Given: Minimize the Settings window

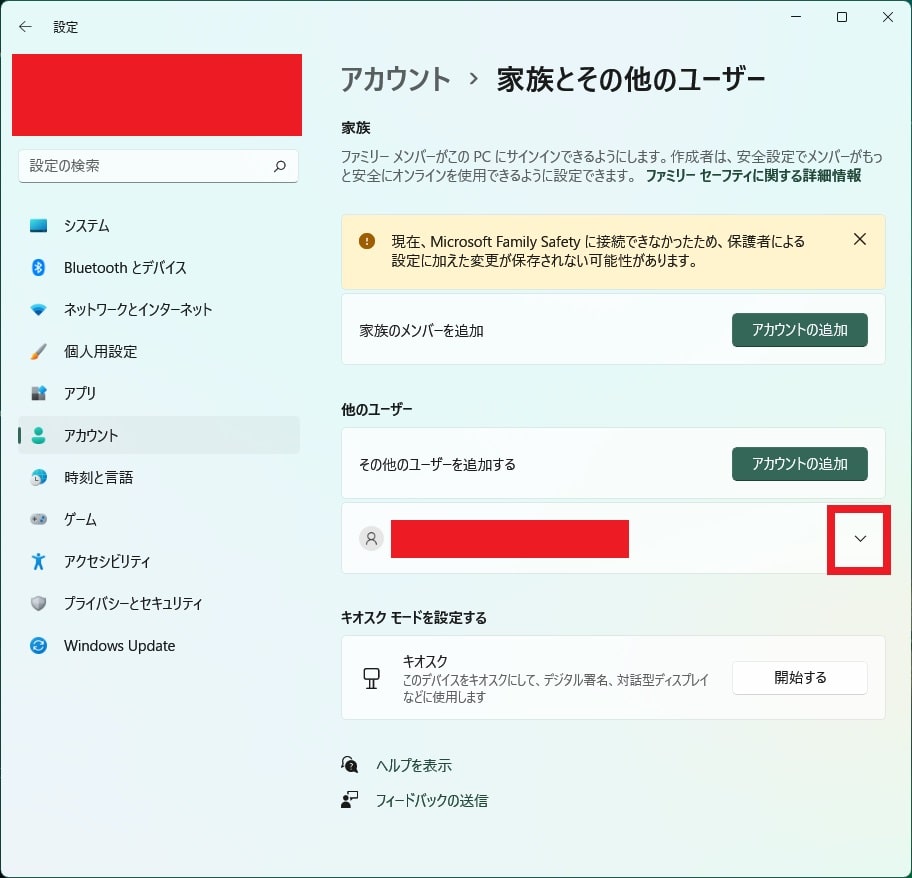Looking at the screenshot, I should coord(796,17).
